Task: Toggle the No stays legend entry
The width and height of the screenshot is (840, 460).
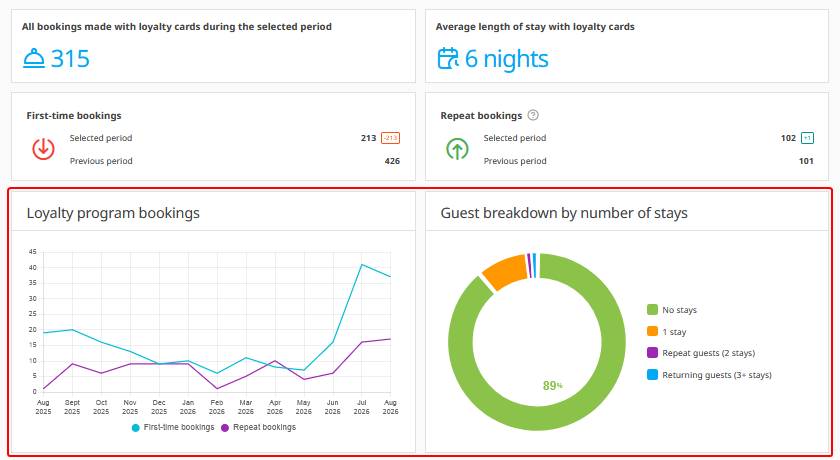Action: (x=672, y=310)
